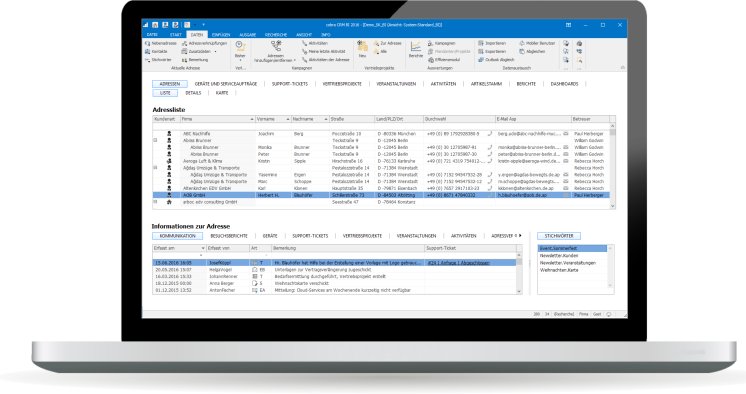This screenshot has width=746, height=394.
Task: Open Stichwörter in the Aktuelle Adresse group
Action: (x=158, y=60)
